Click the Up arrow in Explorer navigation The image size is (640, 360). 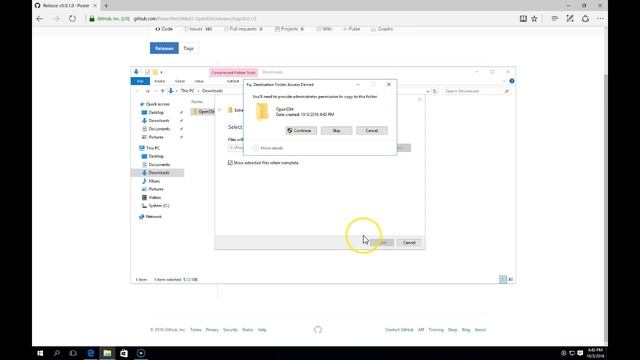point(162,91)
